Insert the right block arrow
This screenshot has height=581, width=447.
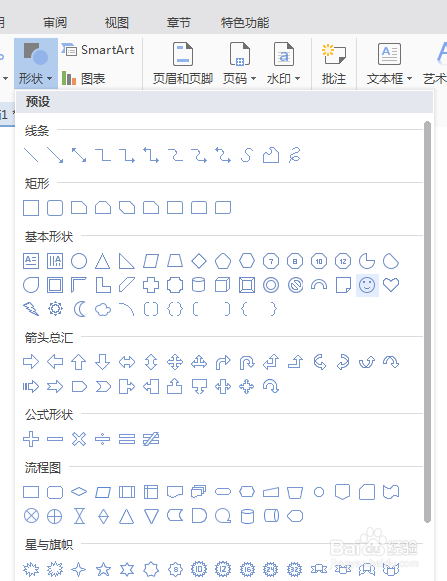(31, 362)
